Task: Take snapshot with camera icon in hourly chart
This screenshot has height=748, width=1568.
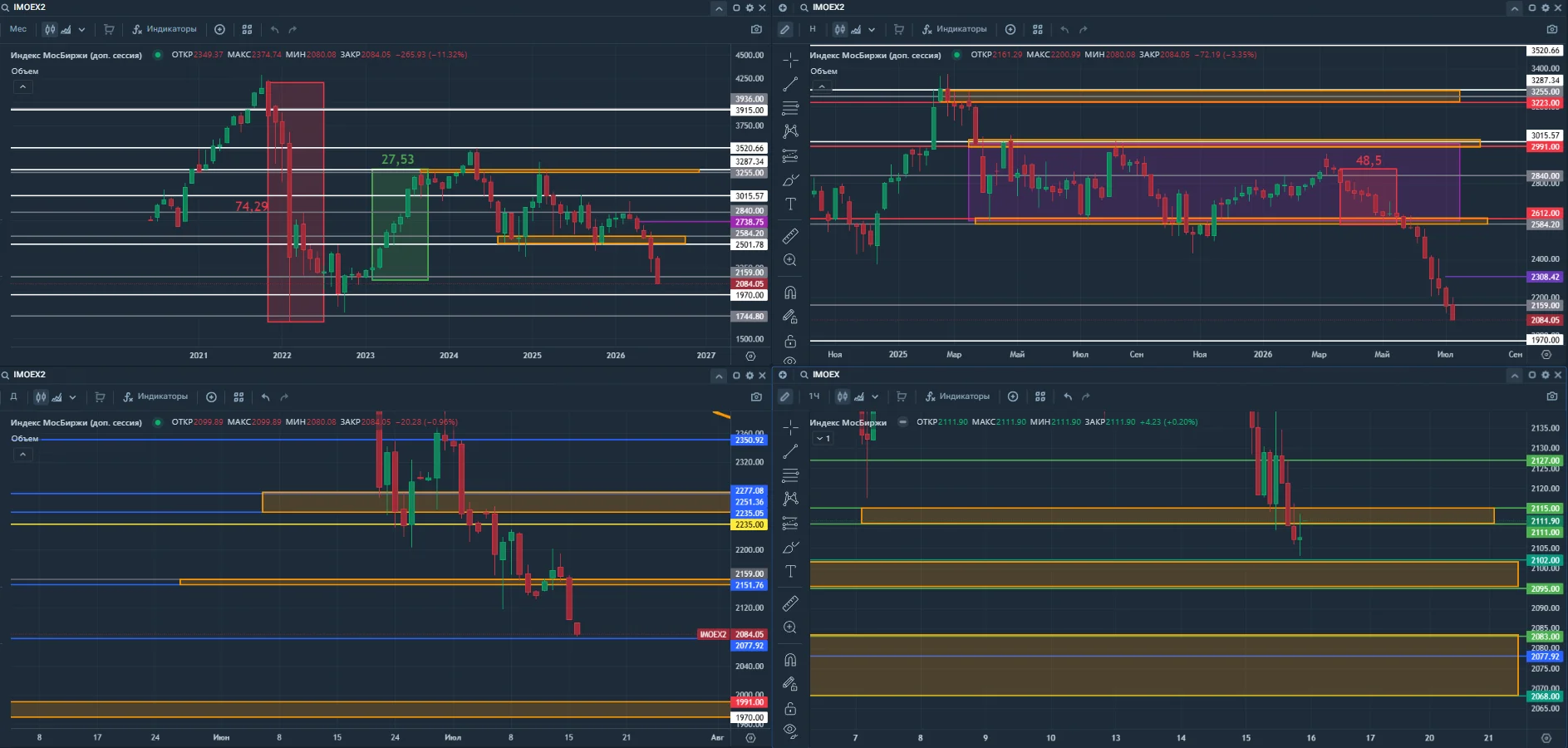Action: [1551, 396]
